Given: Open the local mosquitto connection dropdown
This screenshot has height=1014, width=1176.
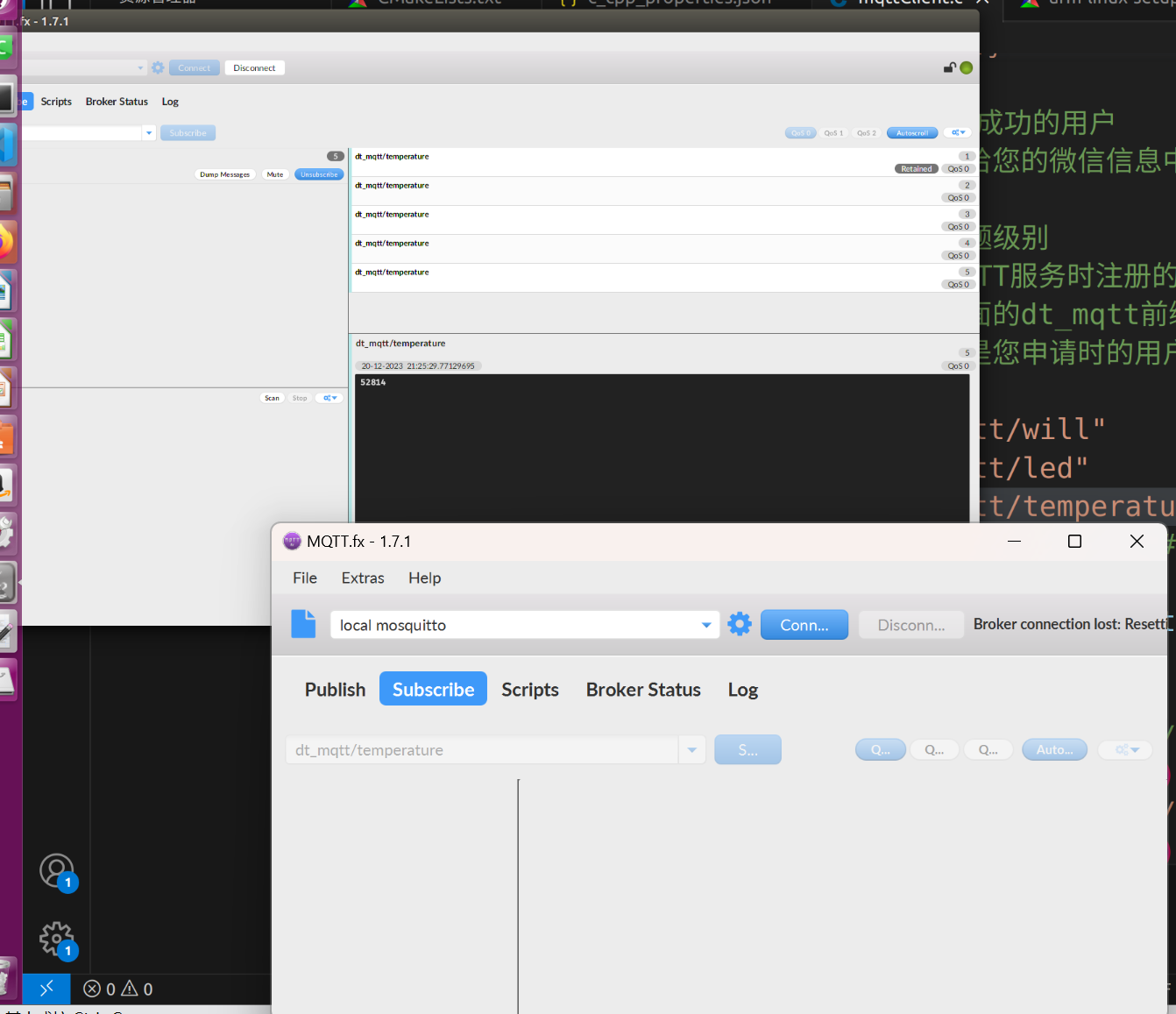Looking at the screenshot, I should click(x=705, y=624).
